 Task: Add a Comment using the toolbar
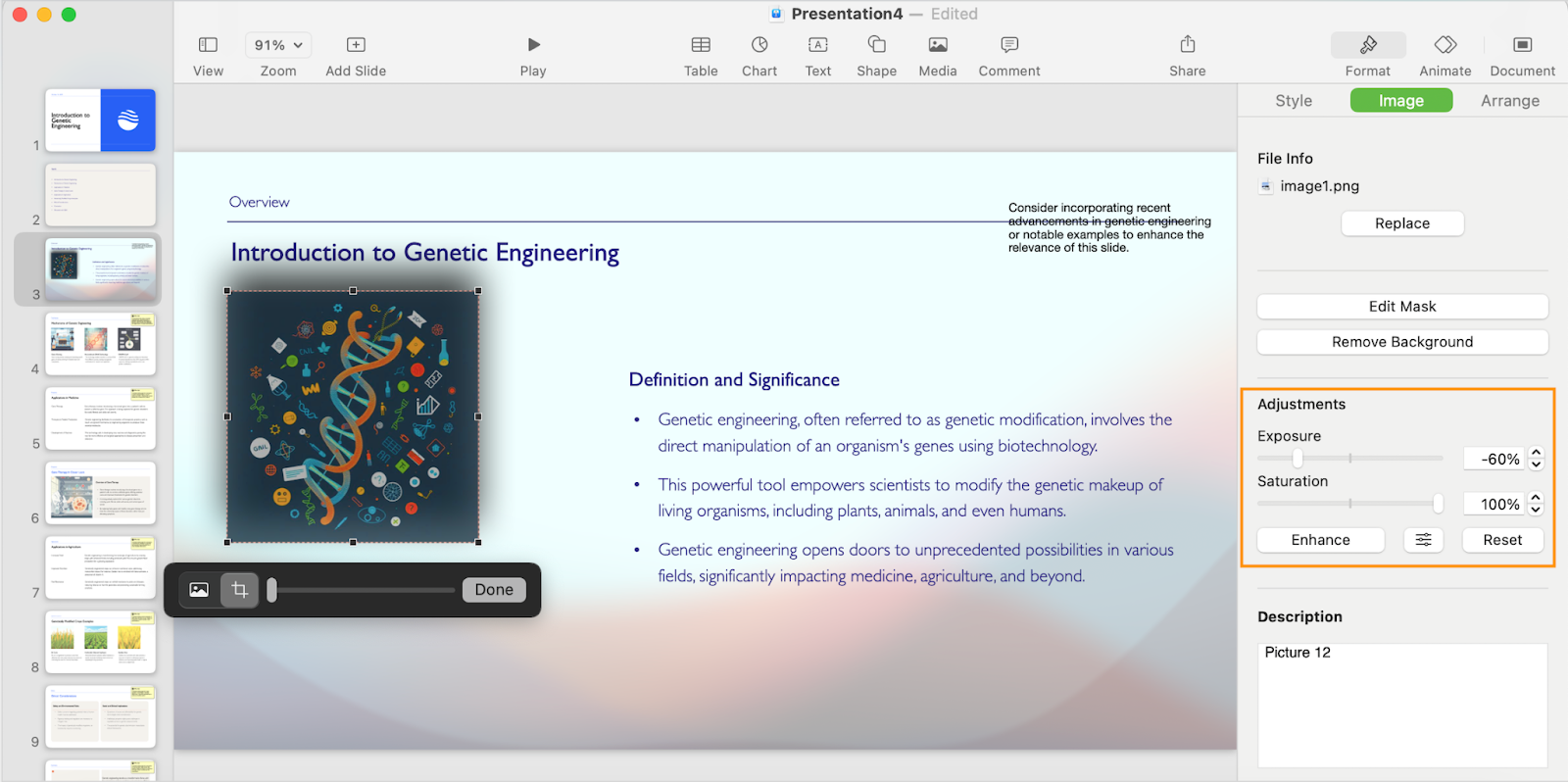tap(1009, 45)
